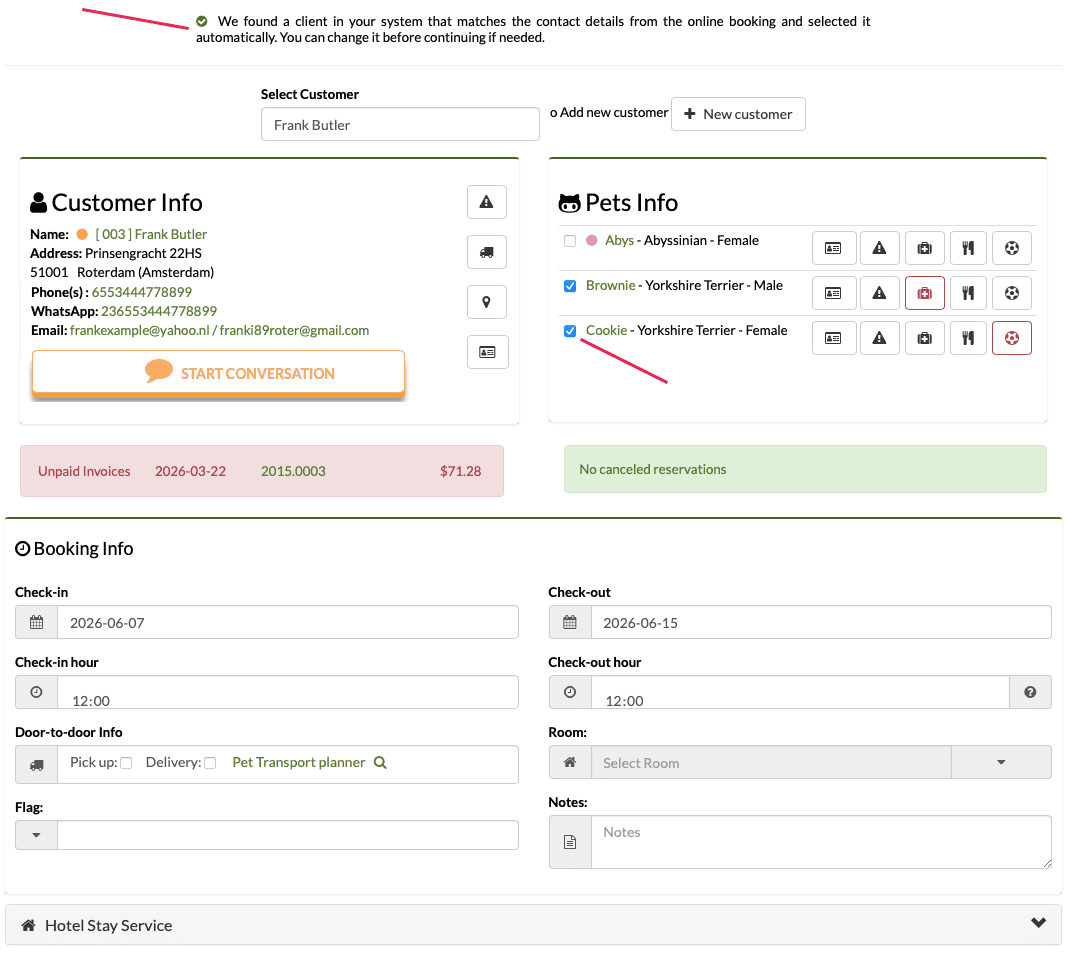Screen dimensions: 1067x954
Task: Click the pink status dot beside Abys
Action: click(592, 240)
